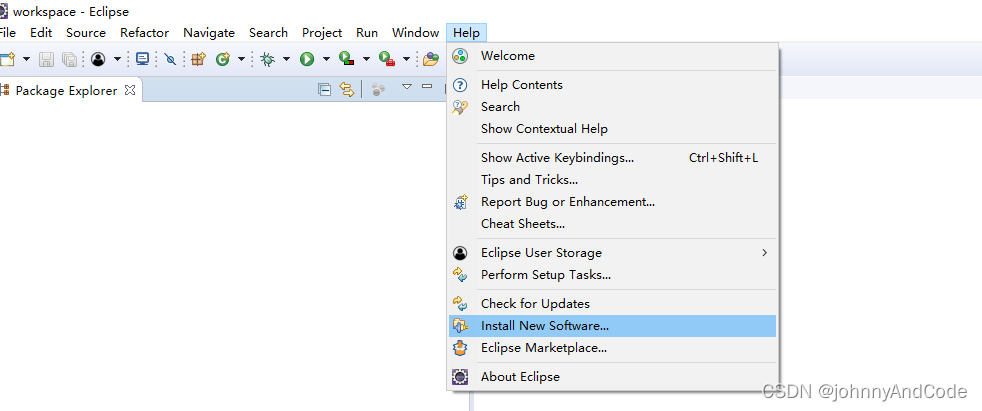Screen dimensions: 982x411
Task: Select Show Active Keybindings...
Action: pos(612,157)
